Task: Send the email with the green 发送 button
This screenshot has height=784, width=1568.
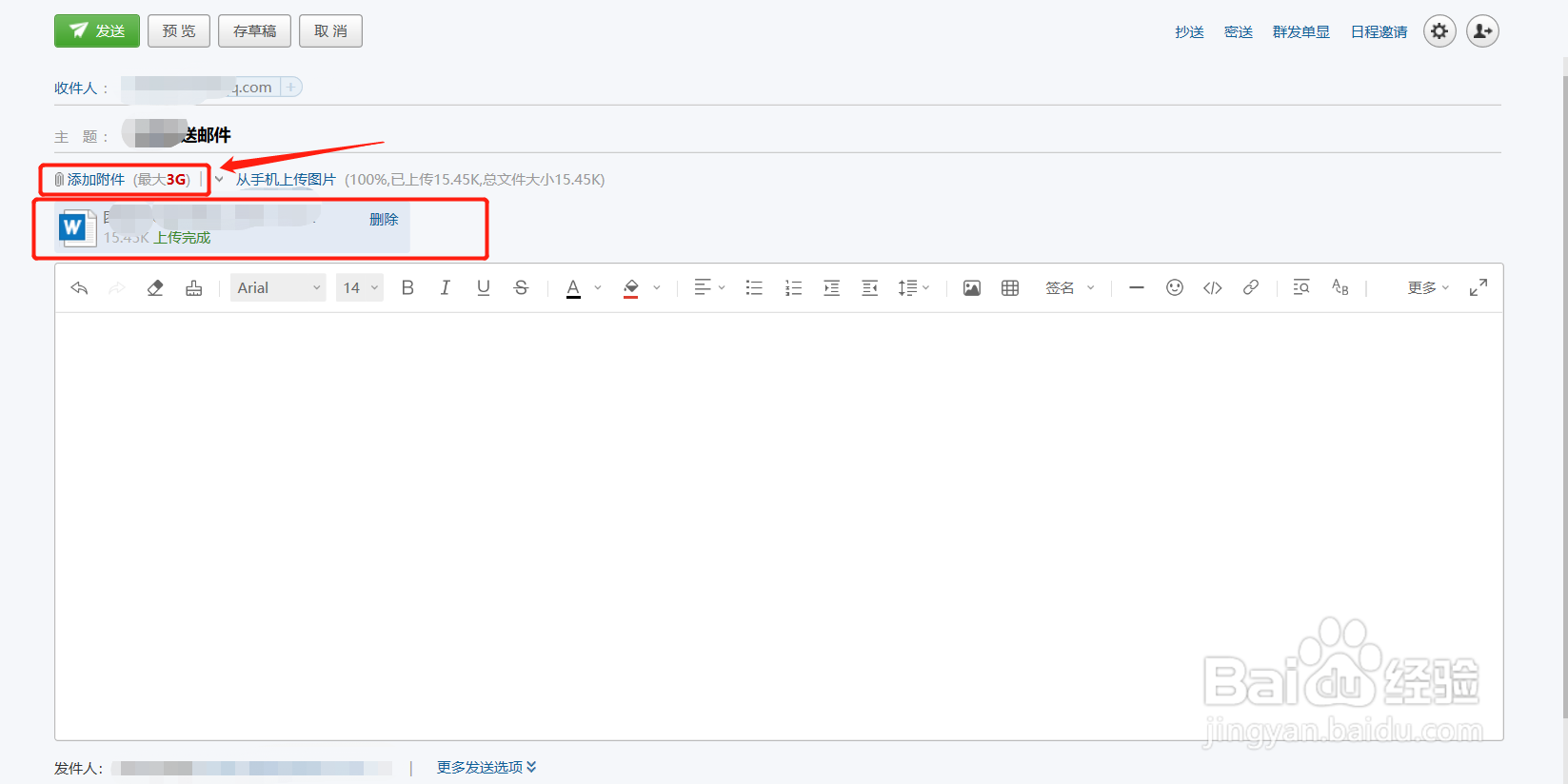Action: [x=97, y=31]
